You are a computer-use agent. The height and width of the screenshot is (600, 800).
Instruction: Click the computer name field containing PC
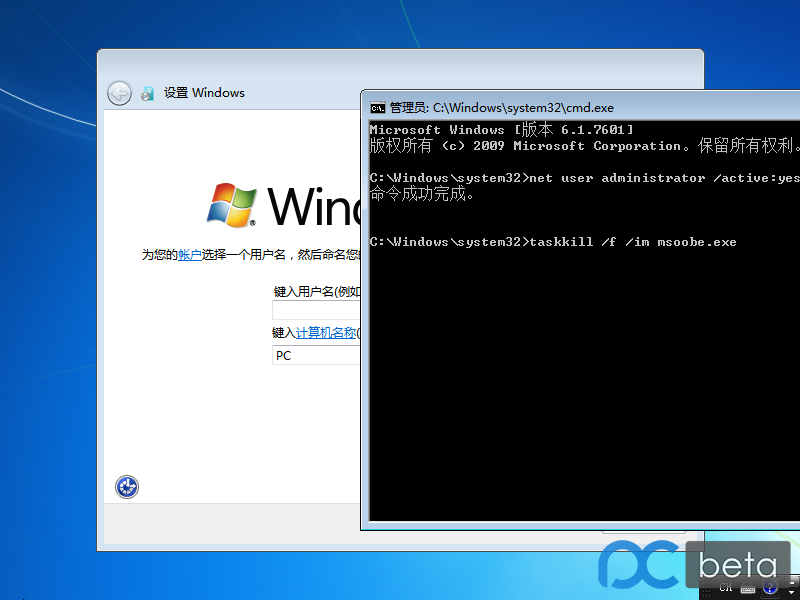[316, 355]
